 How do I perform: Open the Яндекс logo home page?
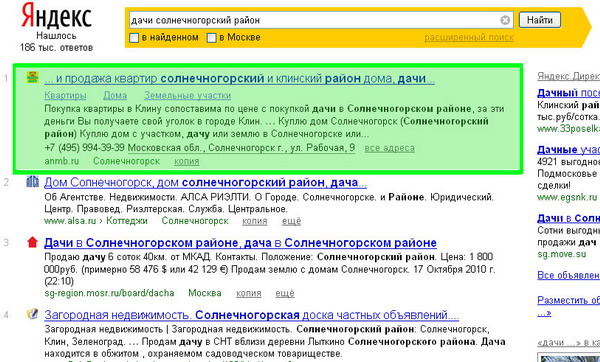(57, 16)
